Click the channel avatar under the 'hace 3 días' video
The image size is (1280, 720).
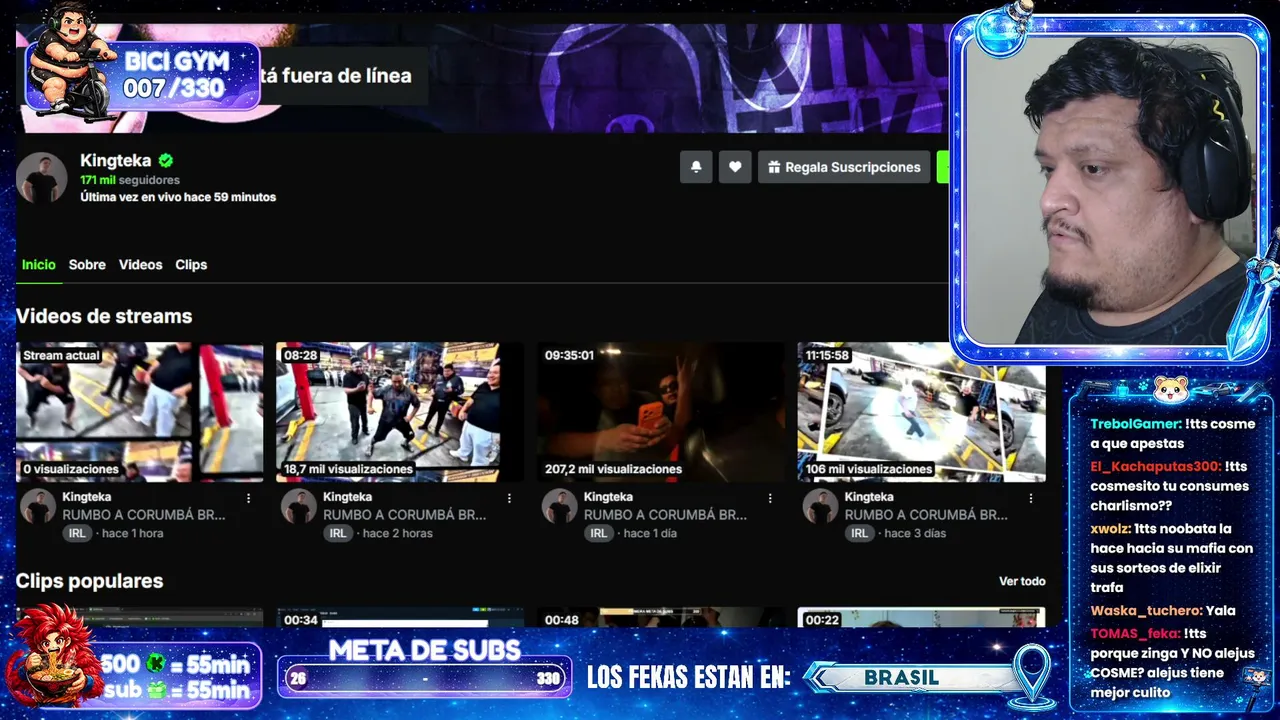coord(821,507)
